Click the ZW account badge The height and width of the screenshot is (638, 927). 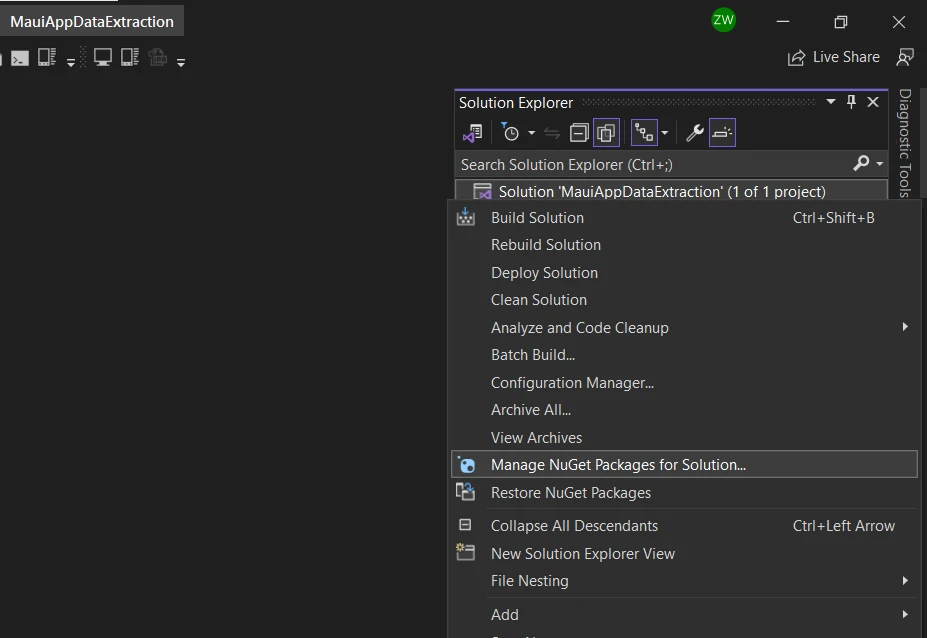coord(723,20)
